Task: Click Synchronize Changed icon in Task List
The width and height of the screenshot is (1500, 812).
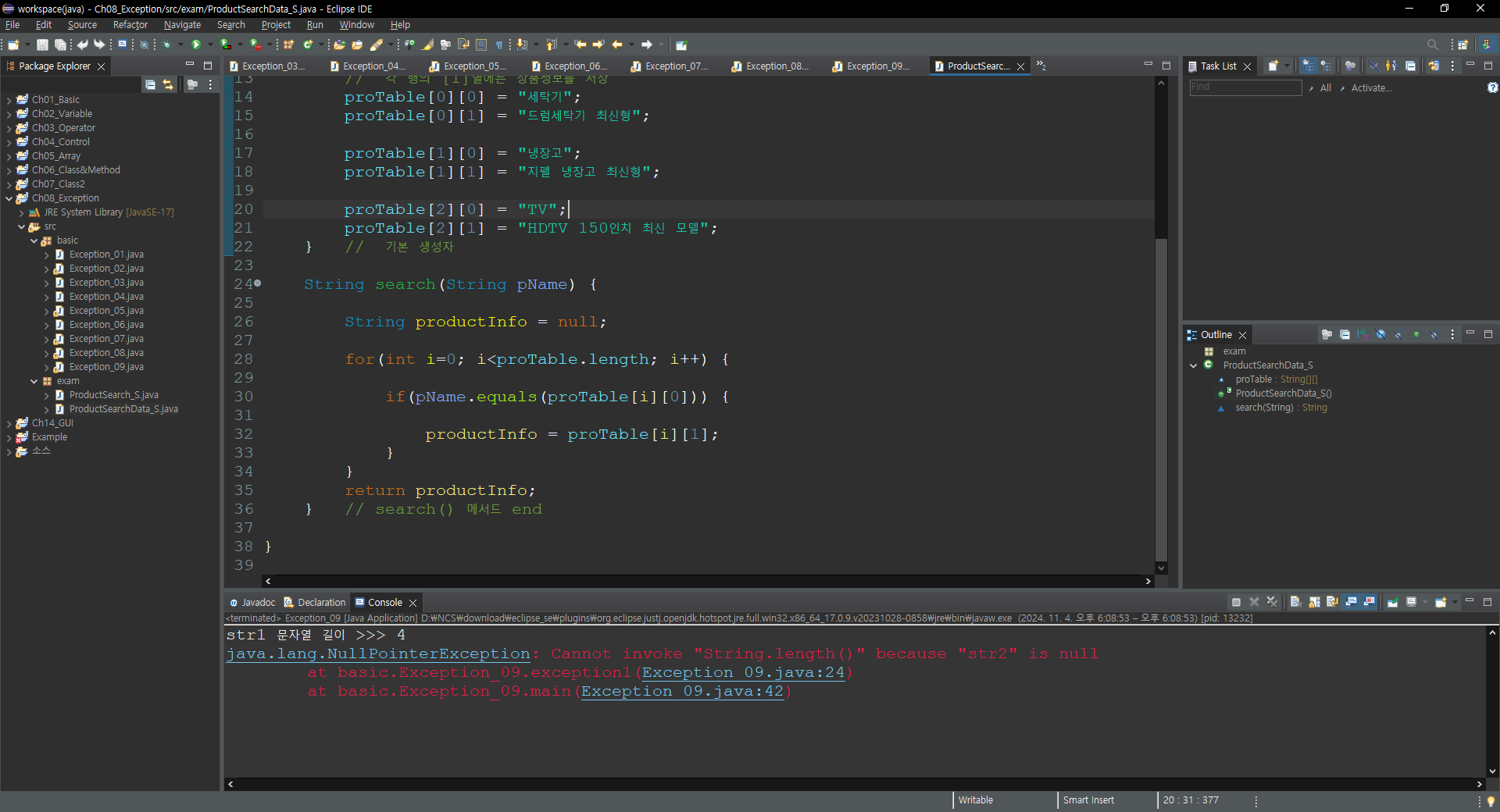Action: [x=1434, y=66]
